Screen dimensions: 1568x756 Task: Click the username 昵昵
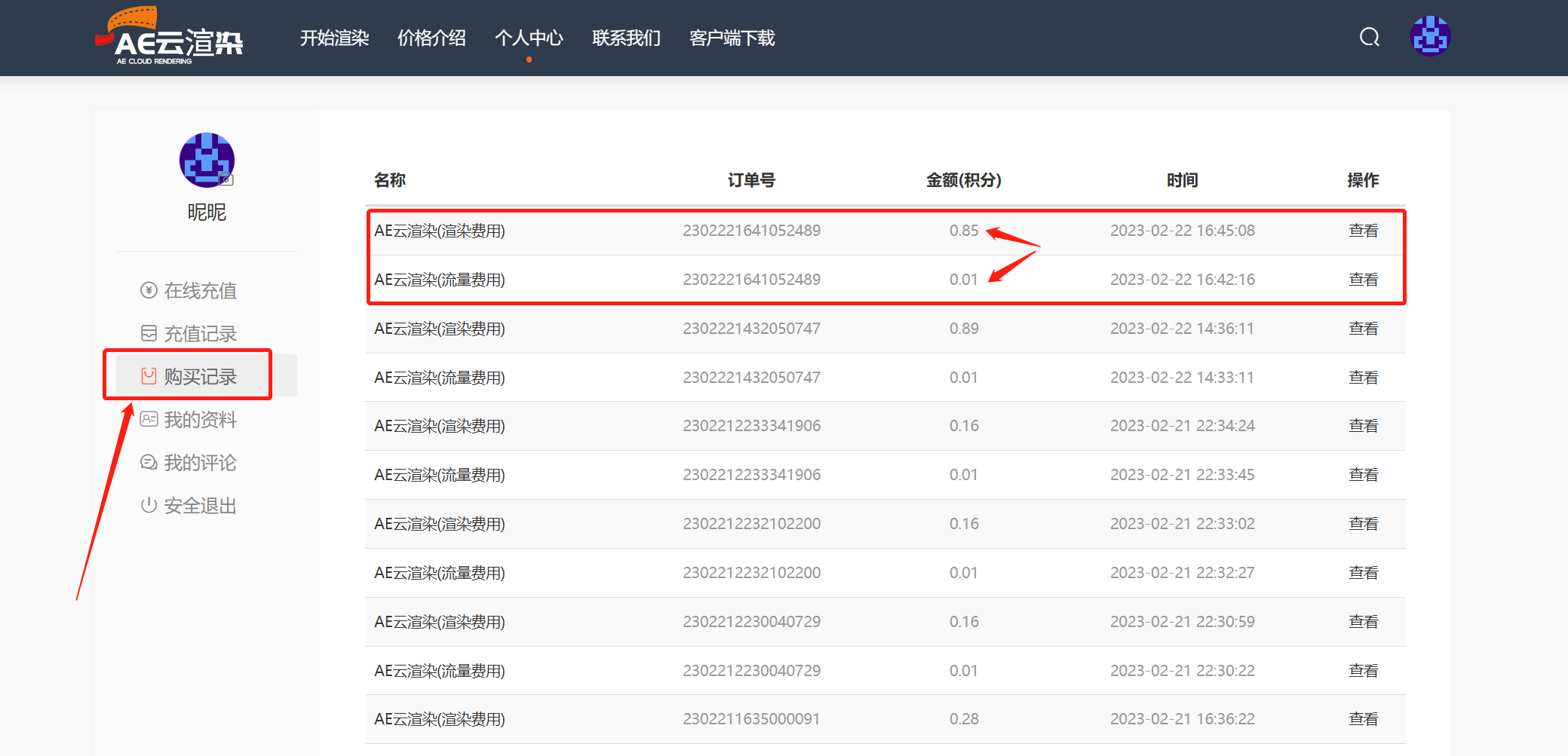point(207,213)
